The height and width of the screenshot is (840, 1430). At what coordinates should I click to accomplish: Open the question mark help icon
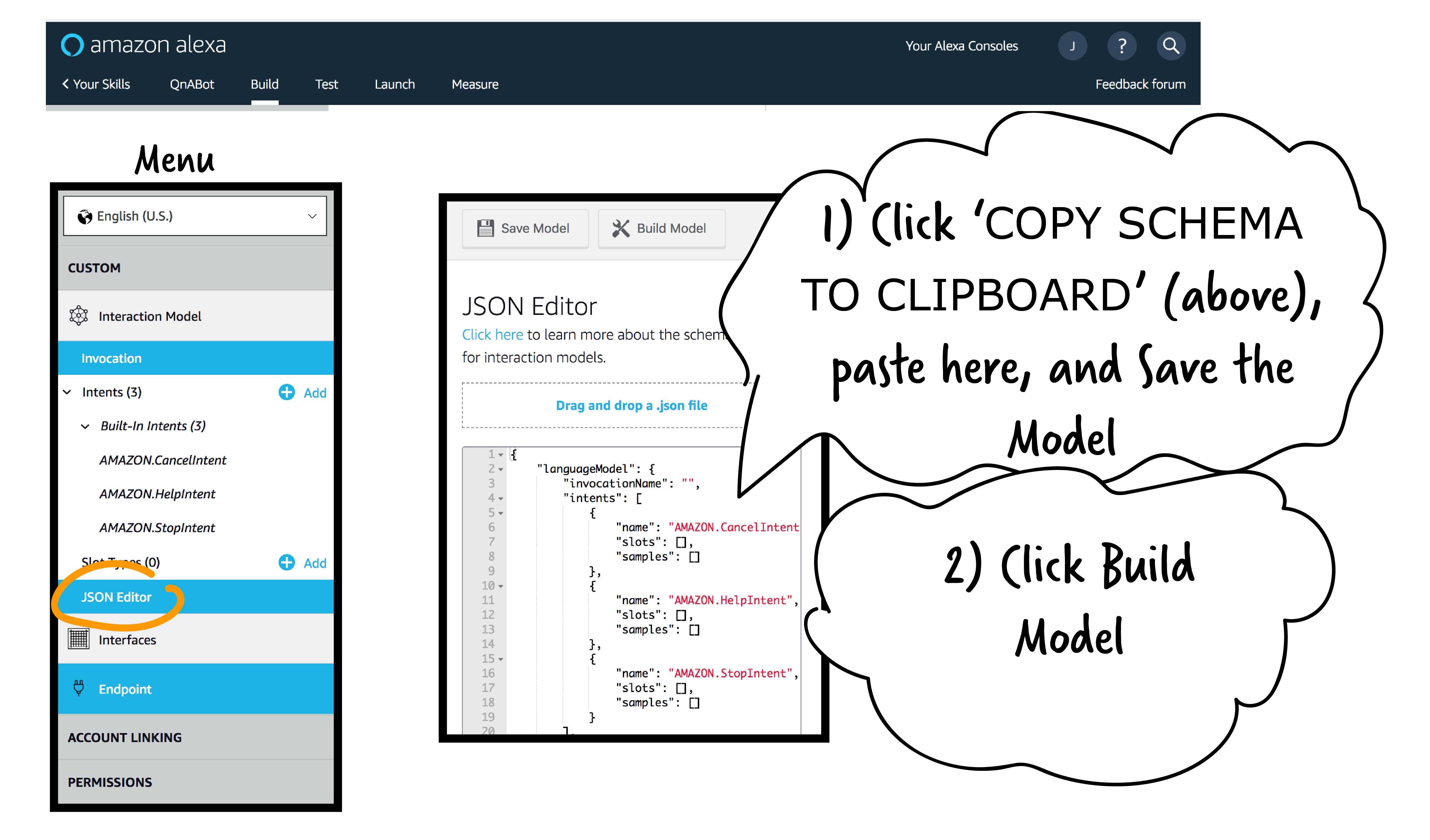click(x=1121, y=46)
